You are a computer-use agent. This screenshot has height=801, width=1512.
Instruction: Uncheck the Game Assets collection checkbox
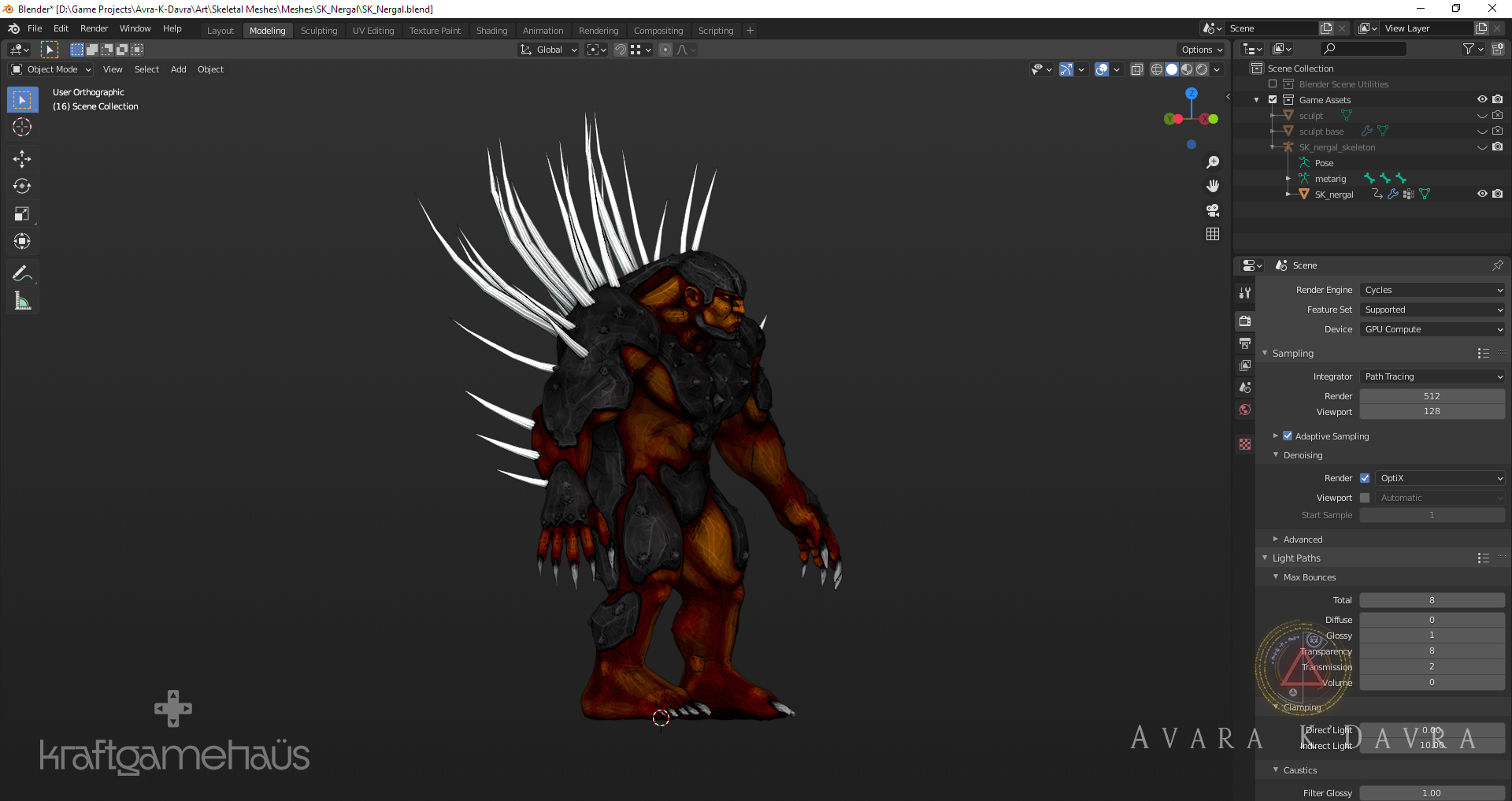pyautogui.click(x=1273, y=100)
